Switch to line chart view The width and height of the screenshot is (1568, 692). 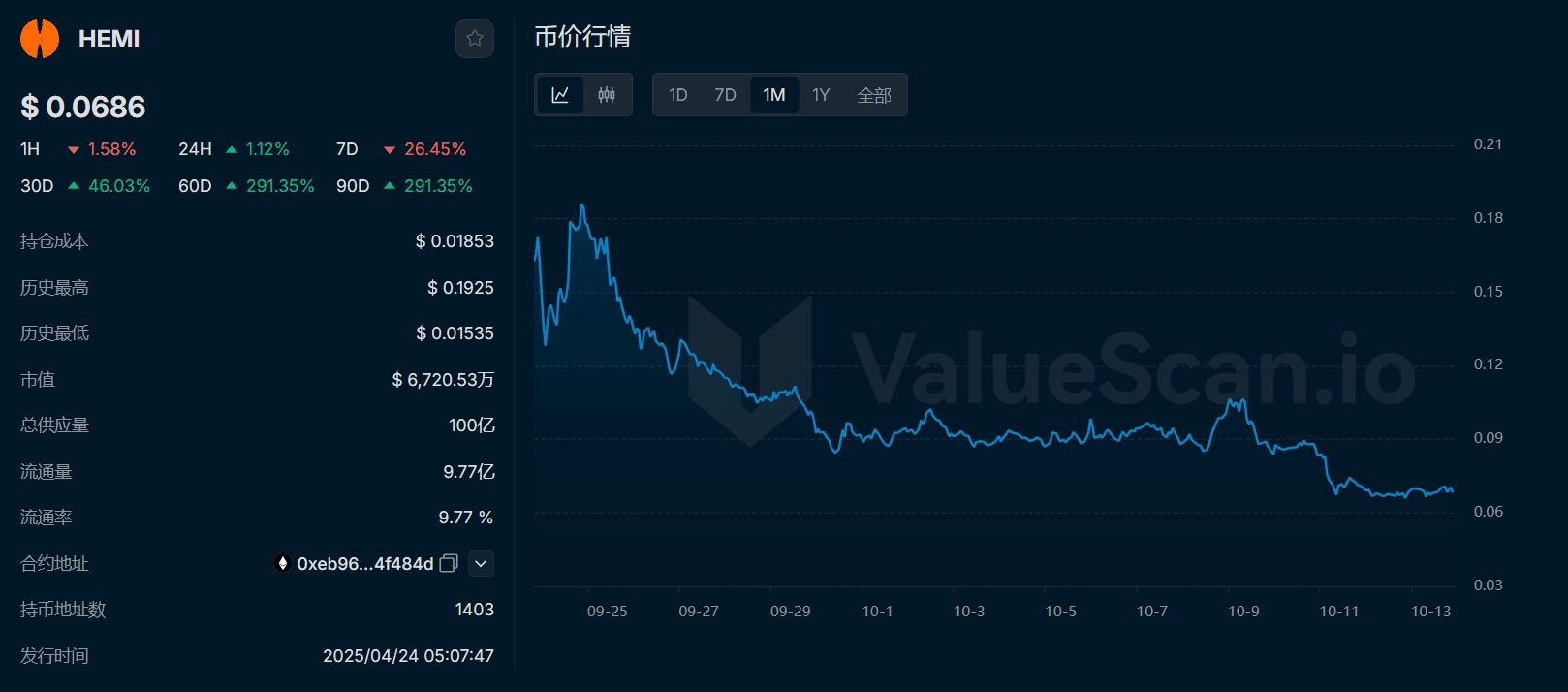tap(560, 95)
